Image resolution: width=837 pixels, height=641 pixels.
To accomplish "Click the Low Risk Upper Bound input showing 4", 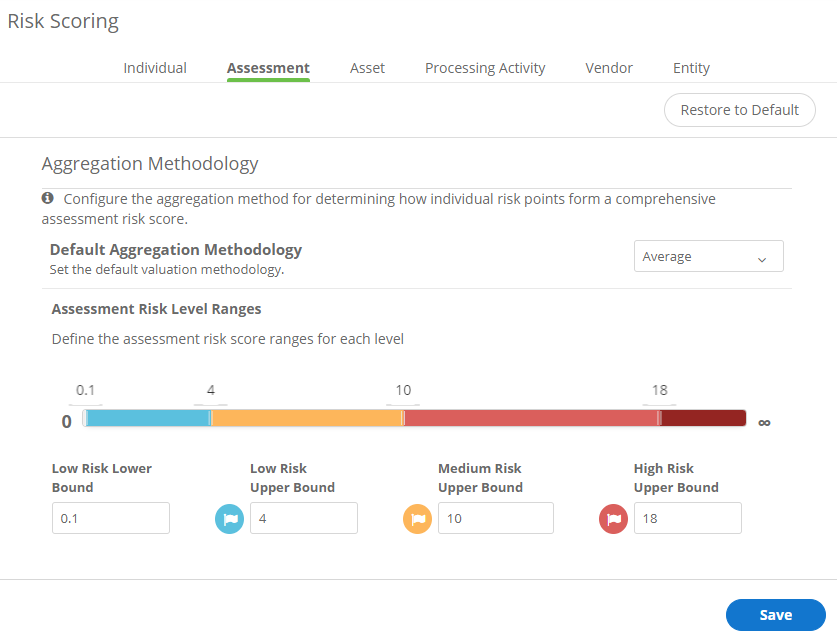I will [303, 518].
